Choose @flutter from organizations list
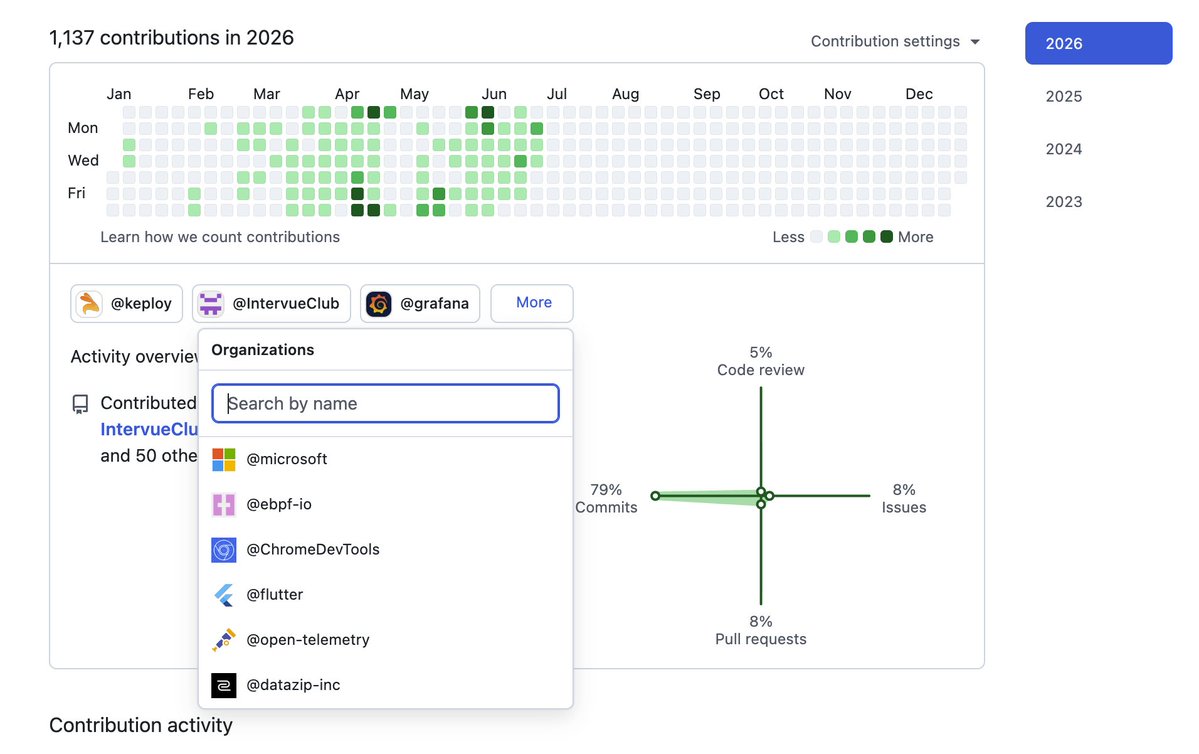Image resolution: width=1199 pixels, height=754 pixels. (385, 594)
